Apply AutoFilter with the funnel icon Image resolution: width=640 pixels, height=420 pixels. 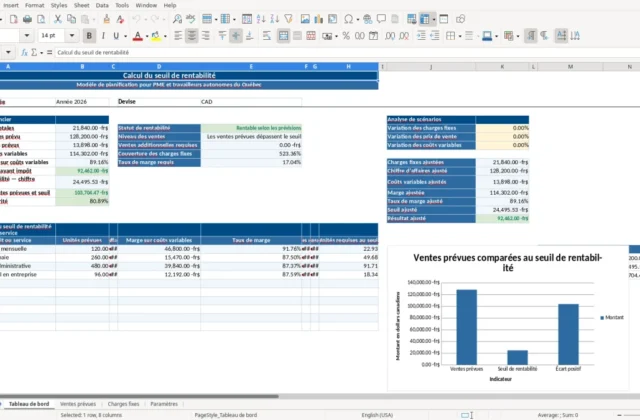pyautogui.click(x=289, y=19)
